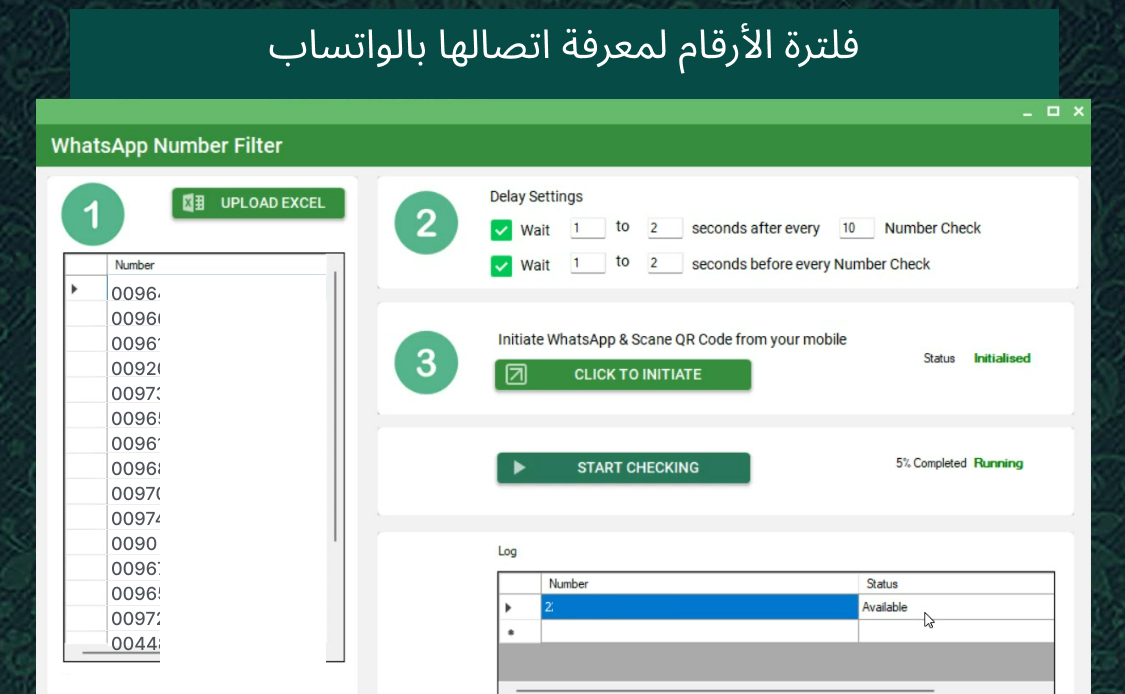The image size is (1125, 694).
Task: Select the Number column header in the Log
Action: (700, 583)
